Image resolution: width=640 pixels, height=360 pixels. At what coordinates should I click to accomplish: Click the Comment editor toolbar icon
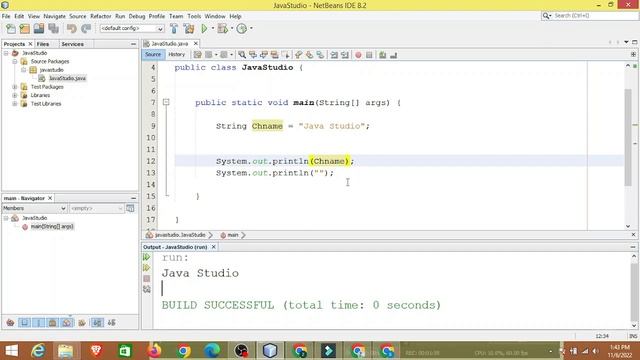click(x=382, y=55)
